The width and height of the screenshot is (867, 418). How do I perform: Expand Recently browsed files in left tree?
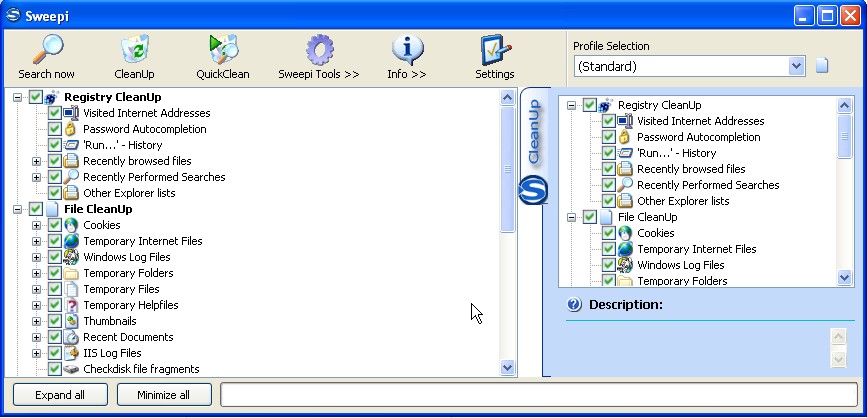click(x=36, y=161)
